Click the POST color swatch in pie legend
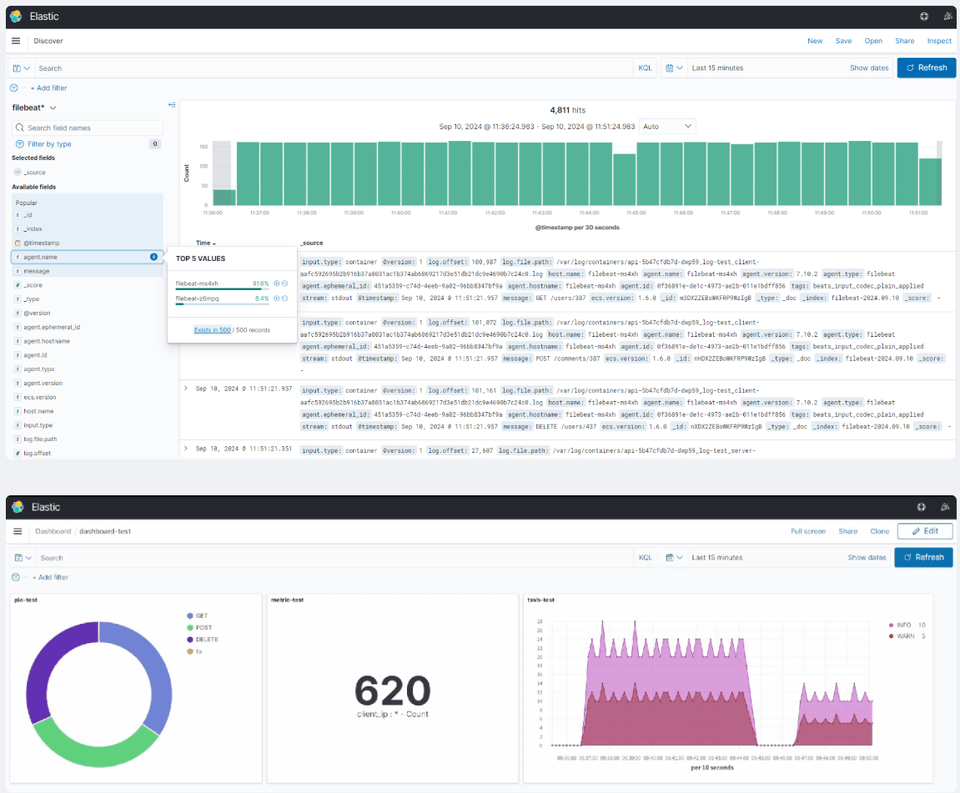Viewport: 960px width, 793px height. (190, 628)
